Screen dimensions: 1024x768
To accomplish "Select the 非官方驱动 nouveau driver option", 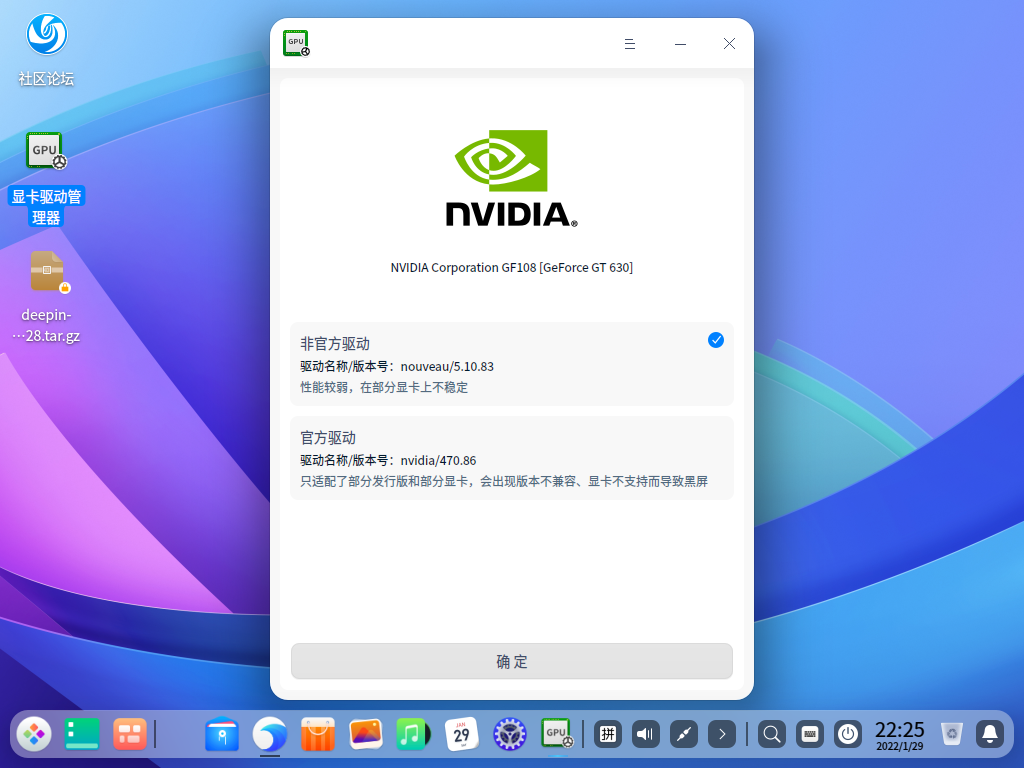I will coord(511,364).
